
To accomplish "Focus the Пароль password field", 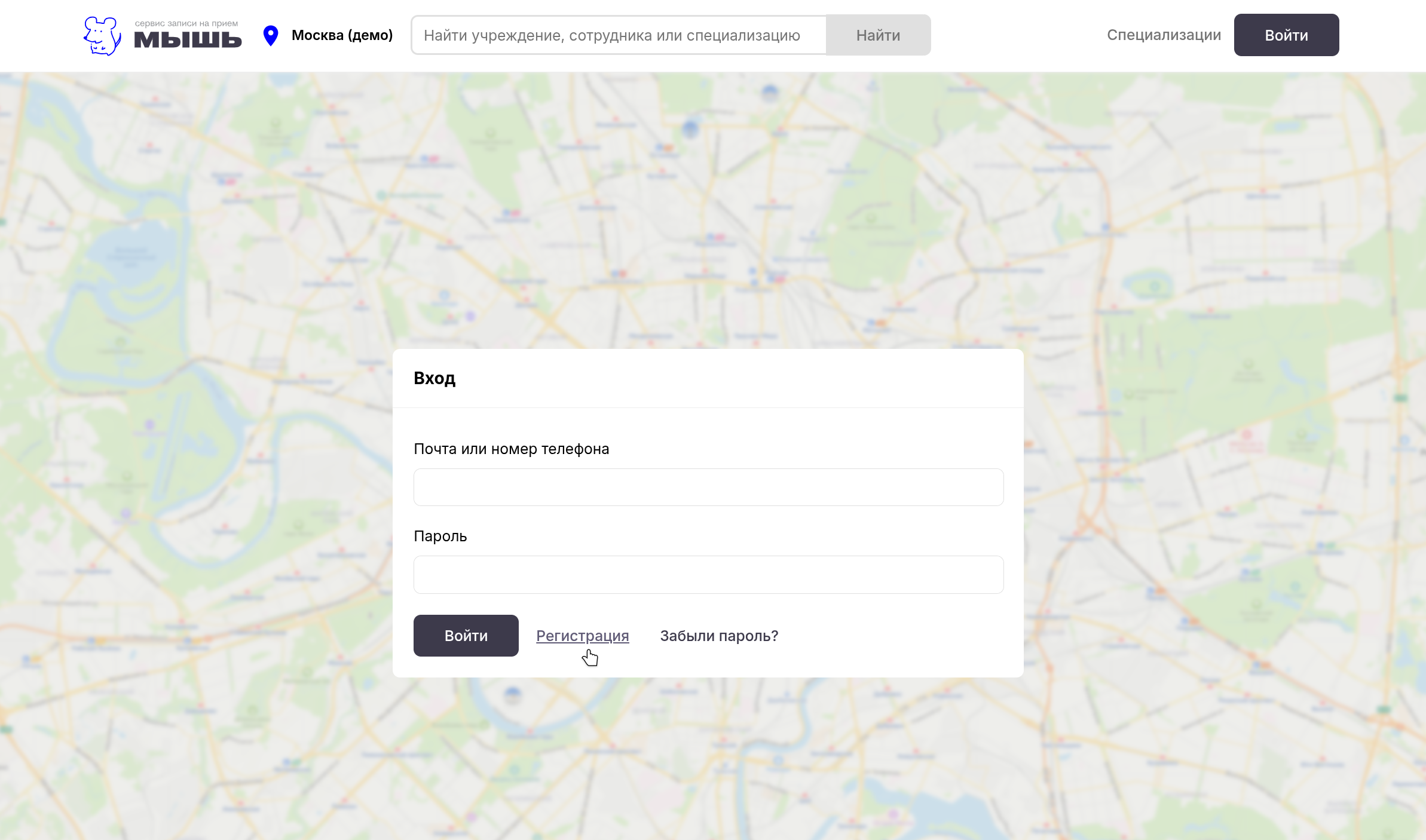I will coord(708,575).
